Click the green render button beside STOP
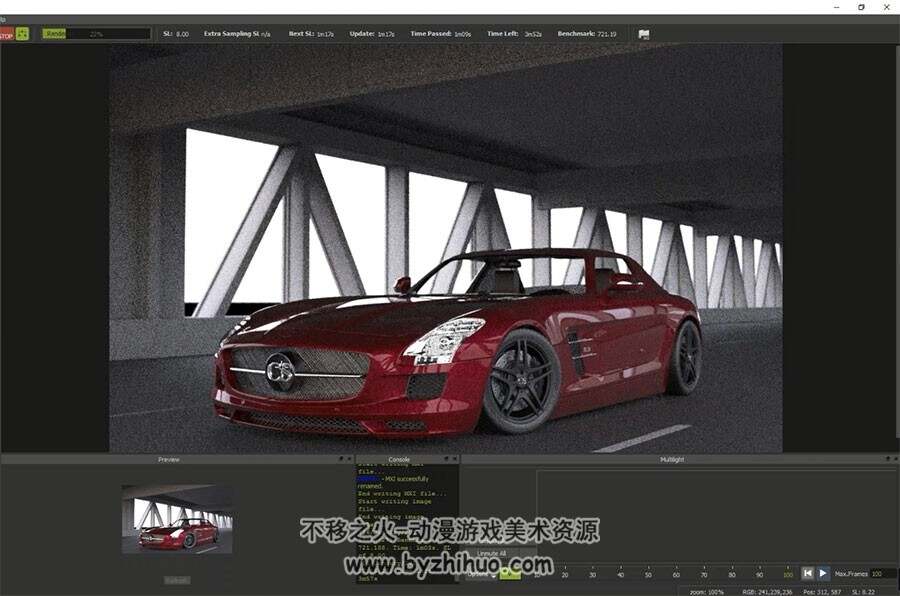The width and height of the screenshot is (900, 596). [x=22, y=34]
